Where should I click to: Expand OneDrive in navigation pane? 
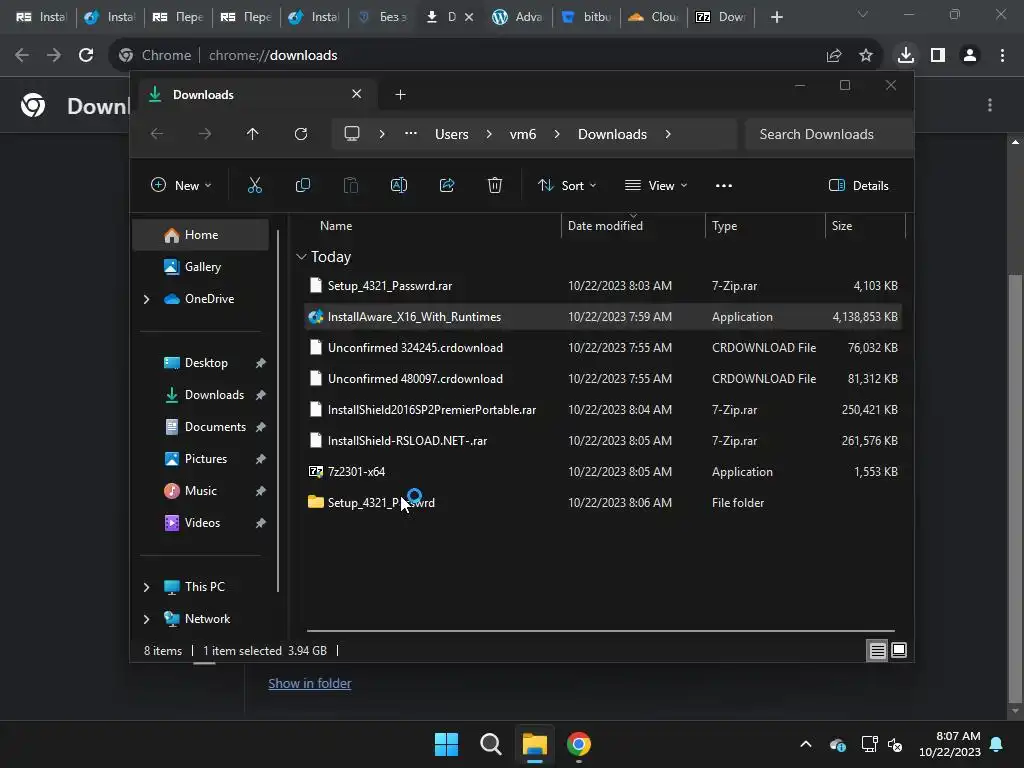tap(146, 299)
